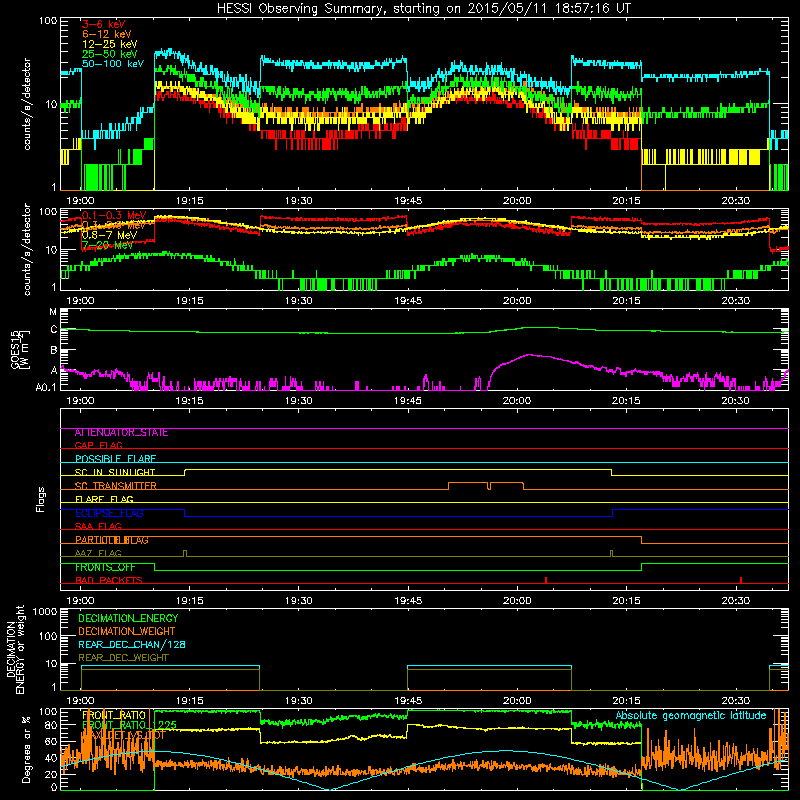Image resolution: width=800 pixels, height=800 pixels.
Task: Select the SAA_FLAG label
Action: click(98, 526)
